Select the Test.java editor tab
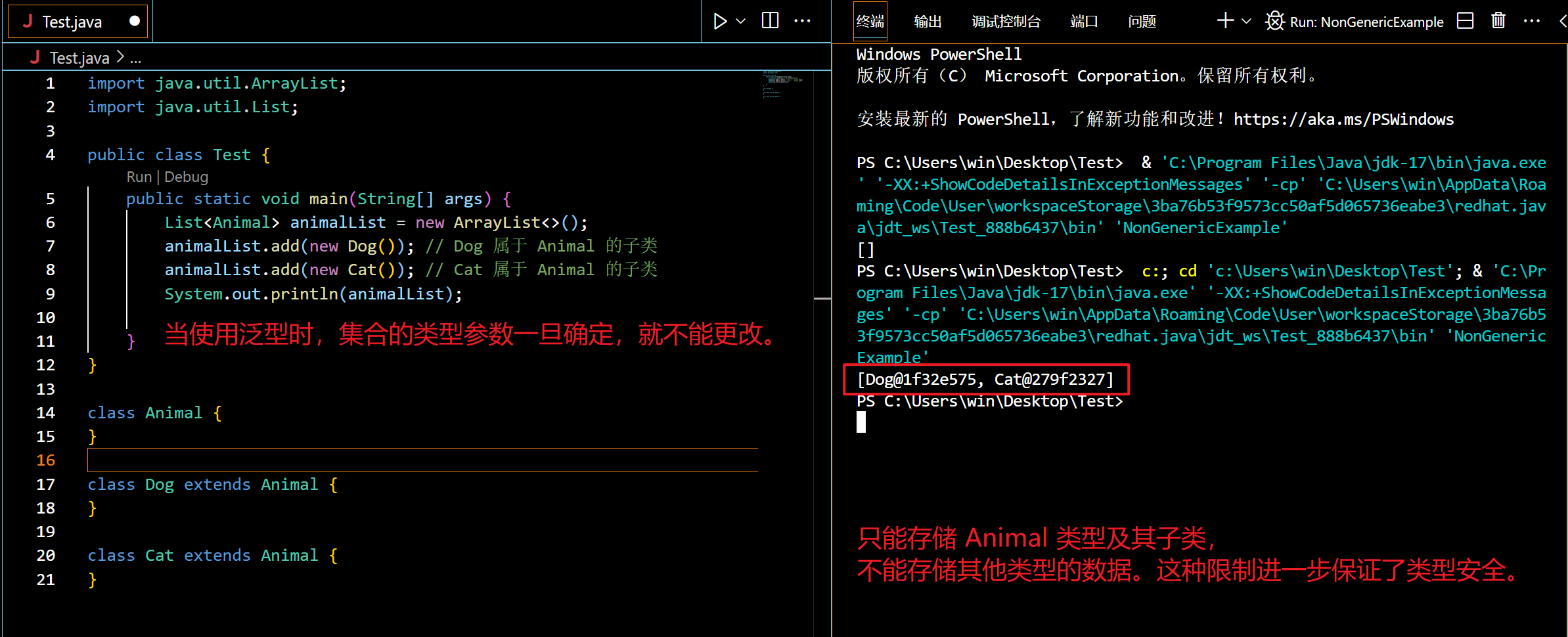This screenshot has width=1568, height=637. tap(78, 22)
